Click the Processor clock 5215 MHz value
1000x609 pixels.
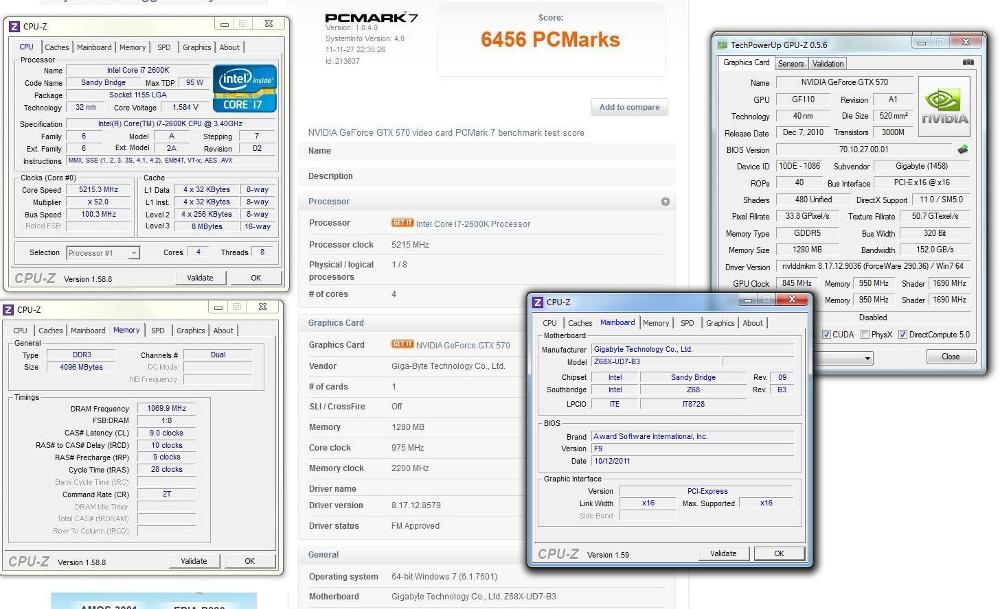[410, 245]
